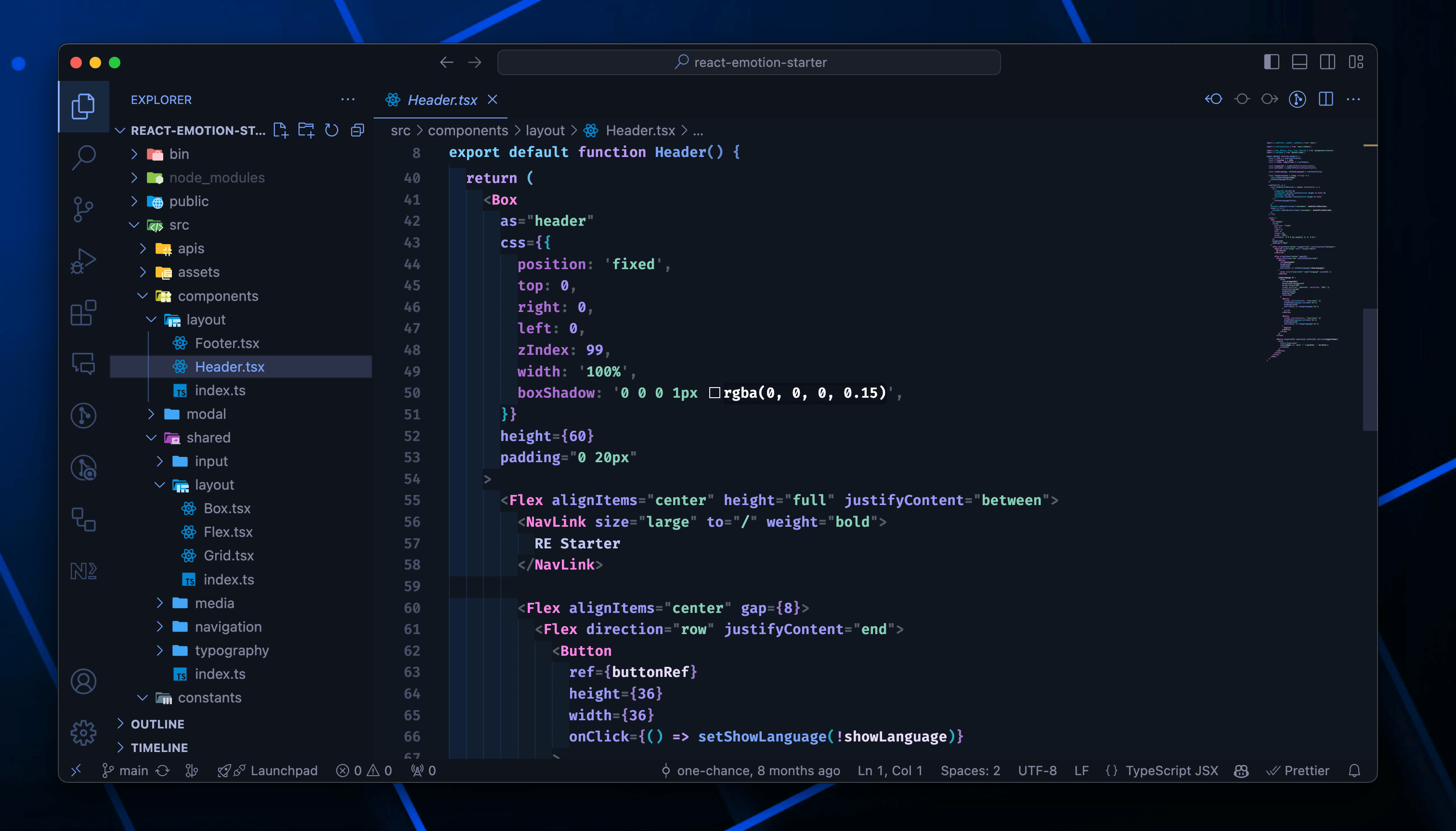Screen dimensions: 1456x831
Task: Open the Extensions view
Action: 83,313
